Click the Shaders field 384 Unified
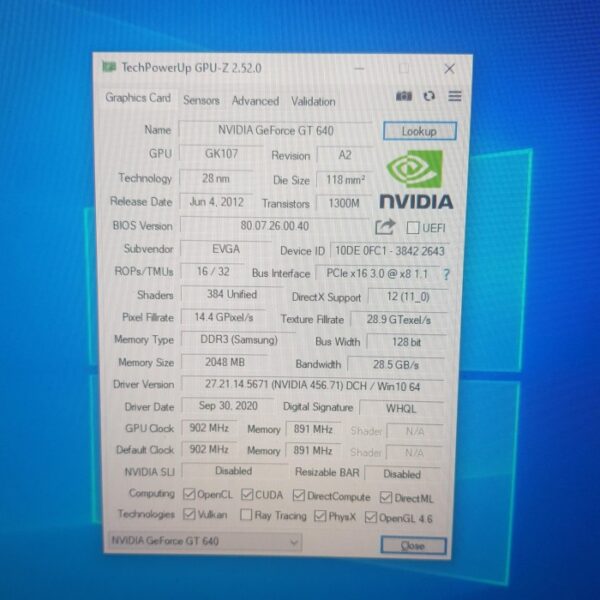The width and height of the screenshot is (600, 600). (232, 294)
